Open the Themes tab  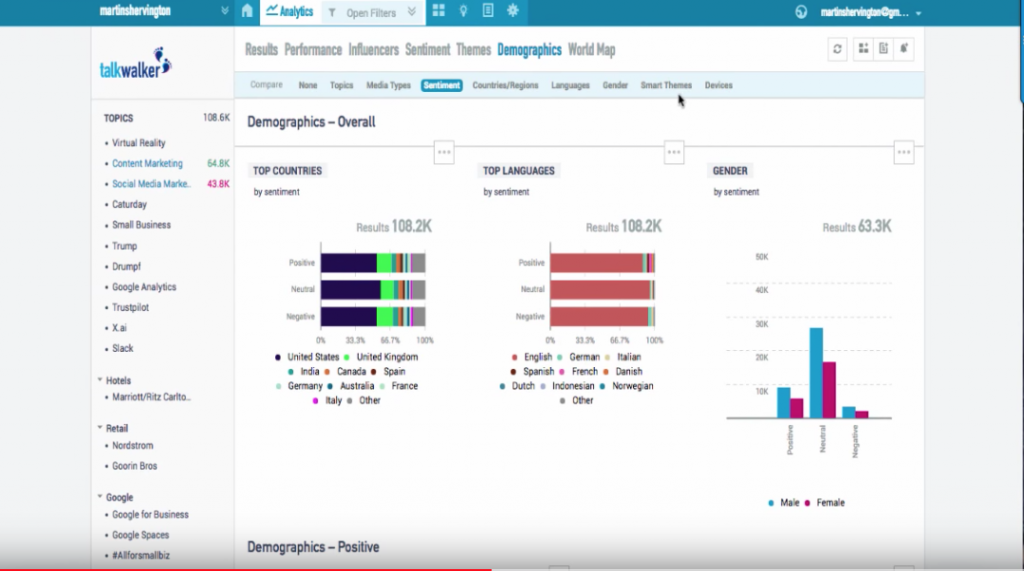[x=473, y=50]
